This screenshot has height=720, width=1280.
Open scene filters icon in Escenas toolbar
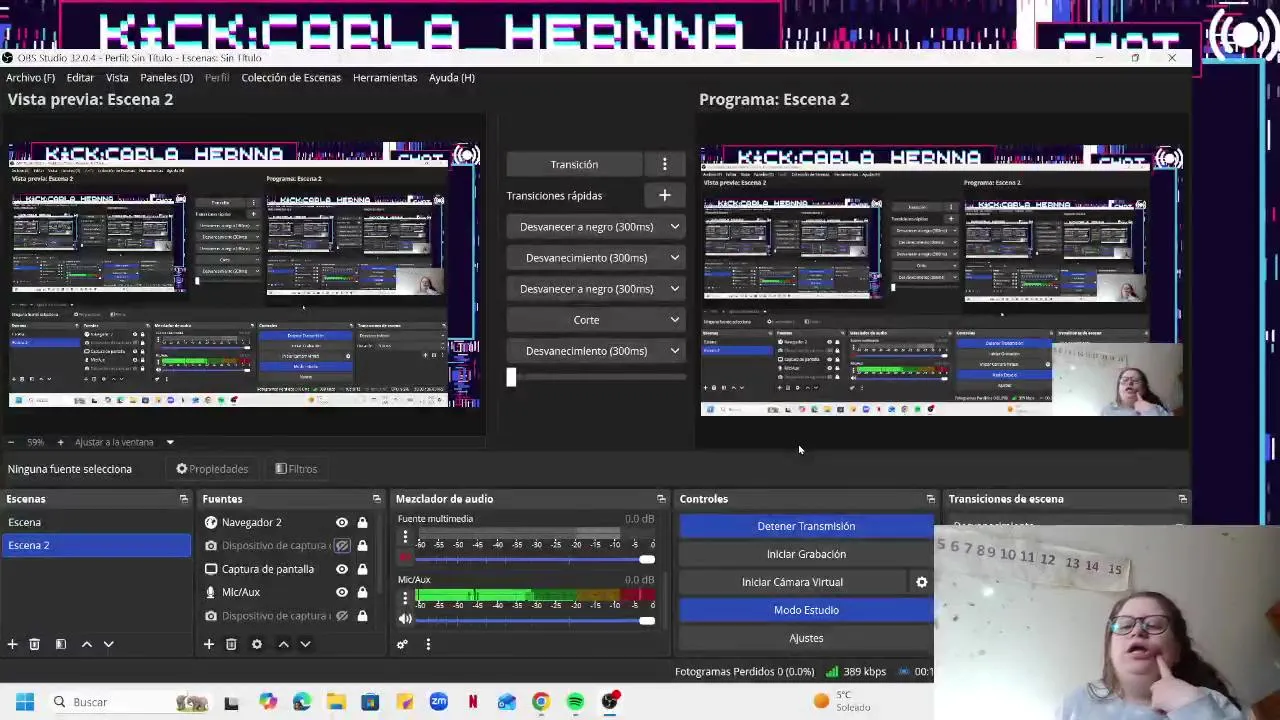pyautogui.click(x=60, y=644)
